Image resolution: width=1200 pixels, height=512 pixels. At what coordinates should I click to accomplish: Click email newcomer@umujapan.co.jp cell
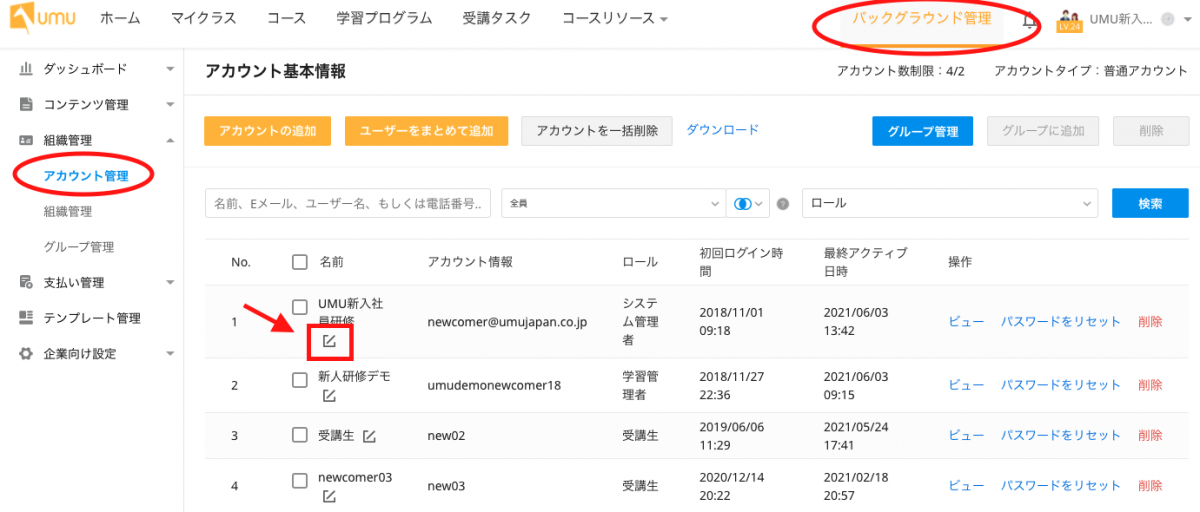pos(507,322)
